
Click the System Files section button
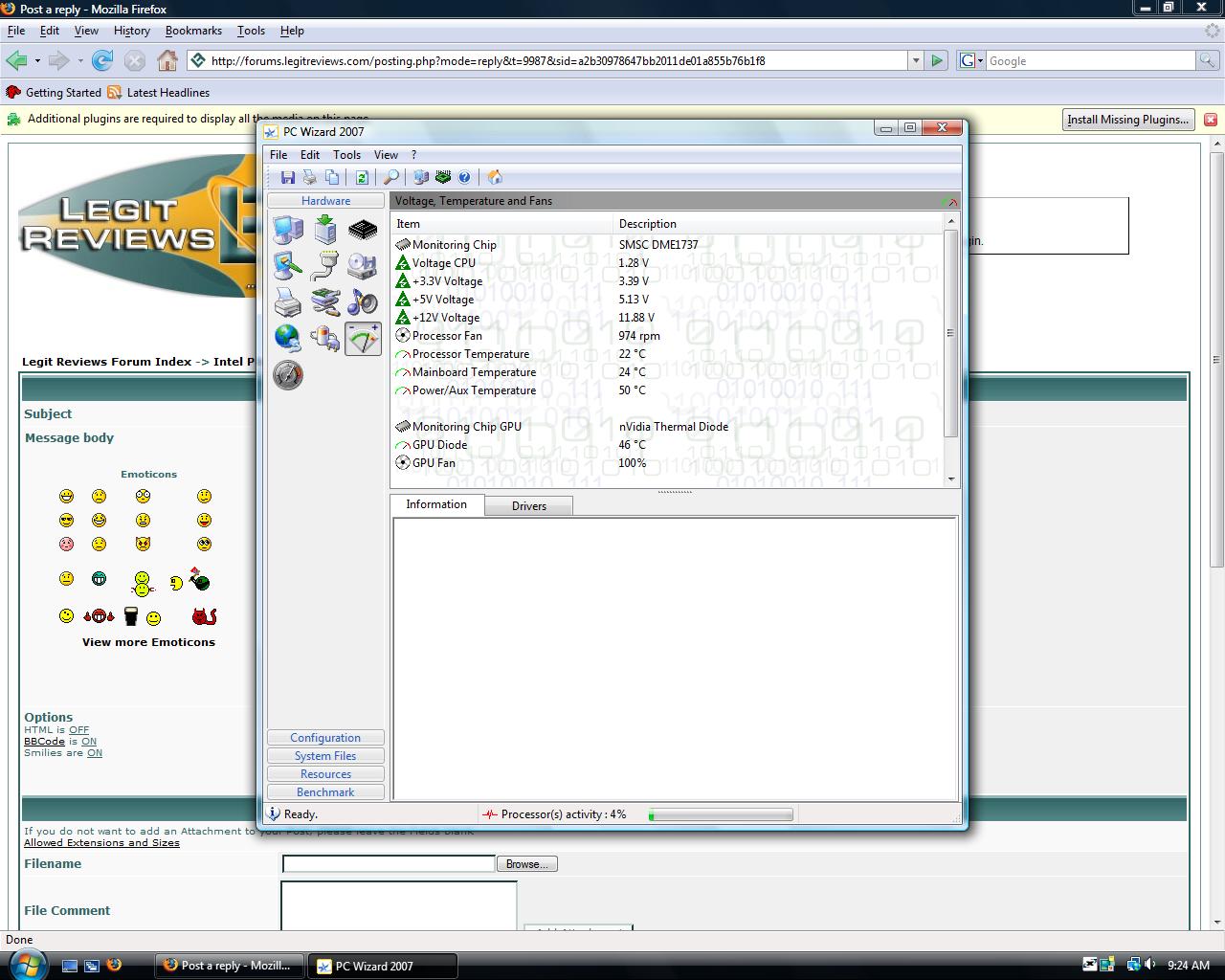[x=325, y=756]
